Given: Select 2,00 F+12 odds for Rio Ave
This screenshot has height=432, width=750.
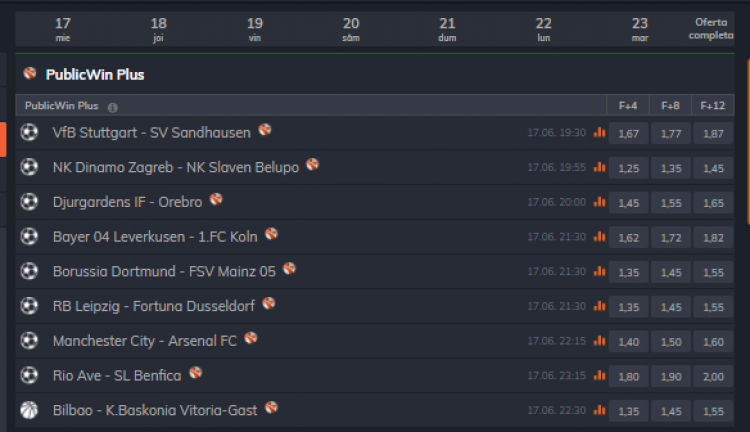Looking at the screenshot, I should (x=713, y=376).
